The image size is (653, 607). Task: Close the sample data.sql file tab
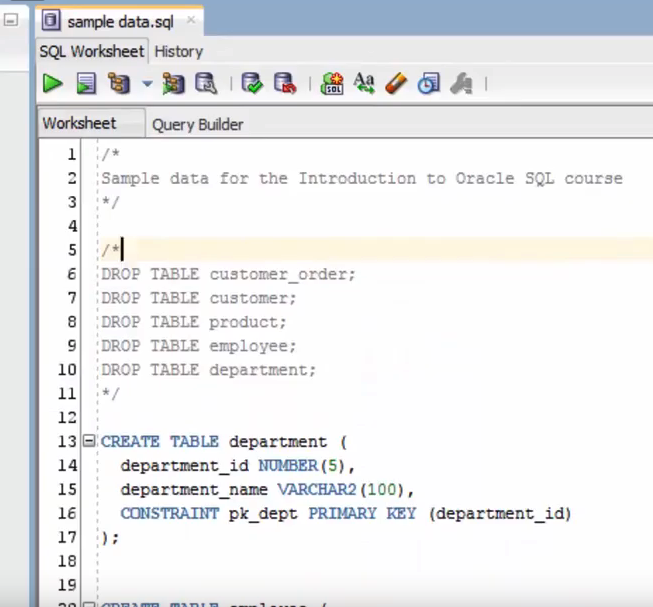pos(191,20)
